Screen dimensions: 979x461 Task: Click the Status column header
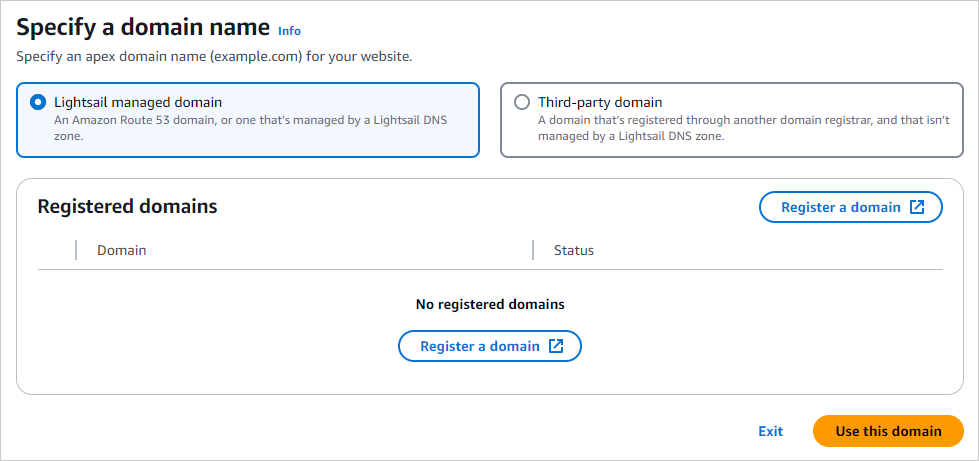click(x=574, y=250)
